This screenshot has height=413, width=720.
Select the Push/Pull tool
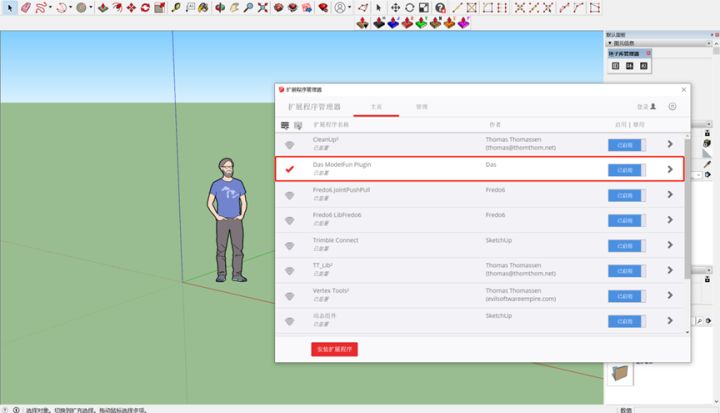click(103, 7)
